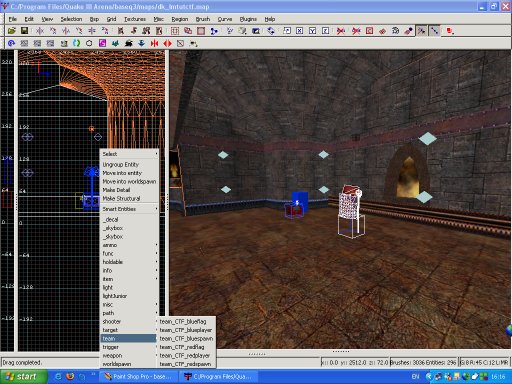
Task: Choose Ungroup Entity from context menu
Action: click(x=129, y=165)
